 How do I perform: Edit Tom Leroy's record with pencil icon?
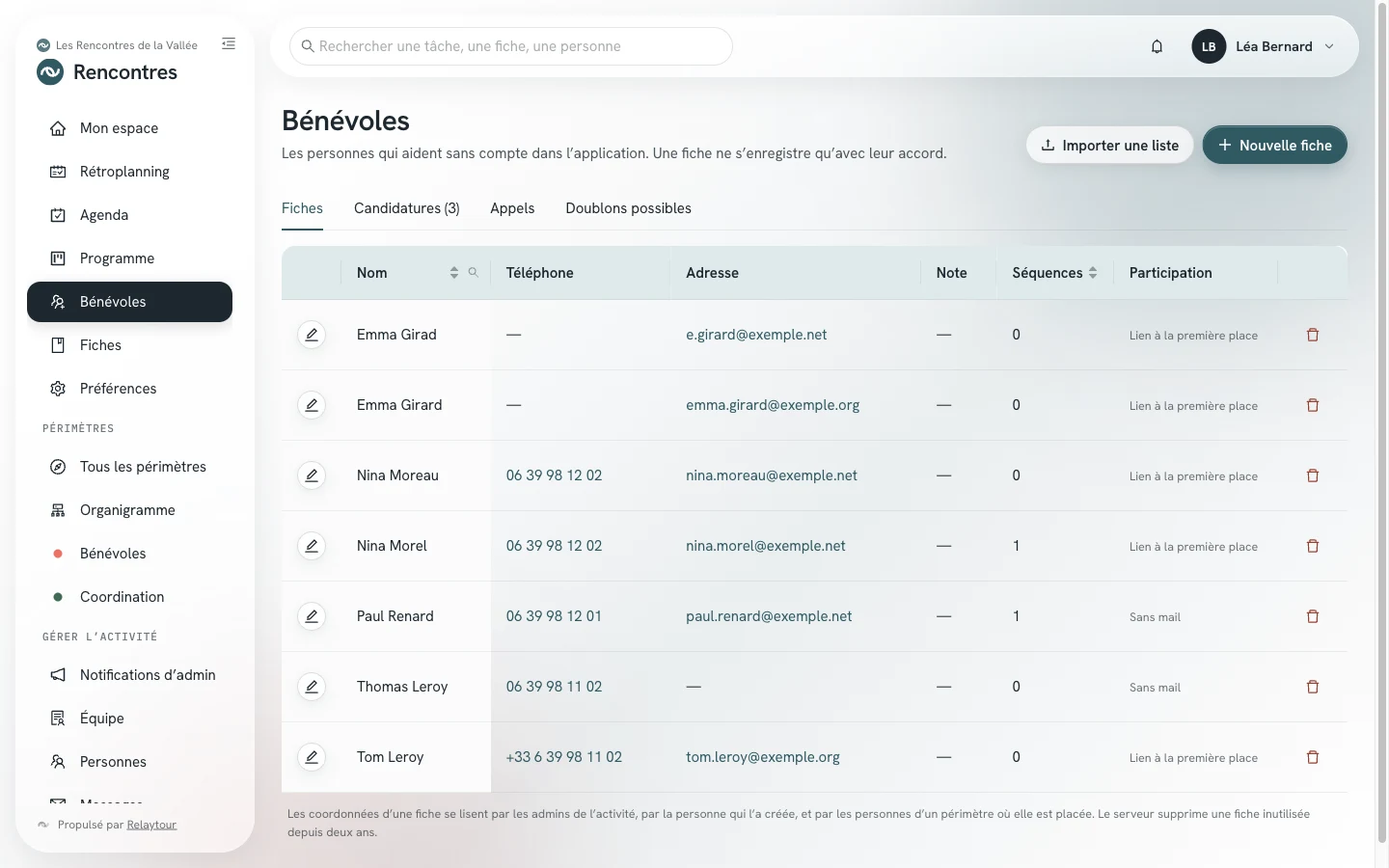click(x=312, y=757)
